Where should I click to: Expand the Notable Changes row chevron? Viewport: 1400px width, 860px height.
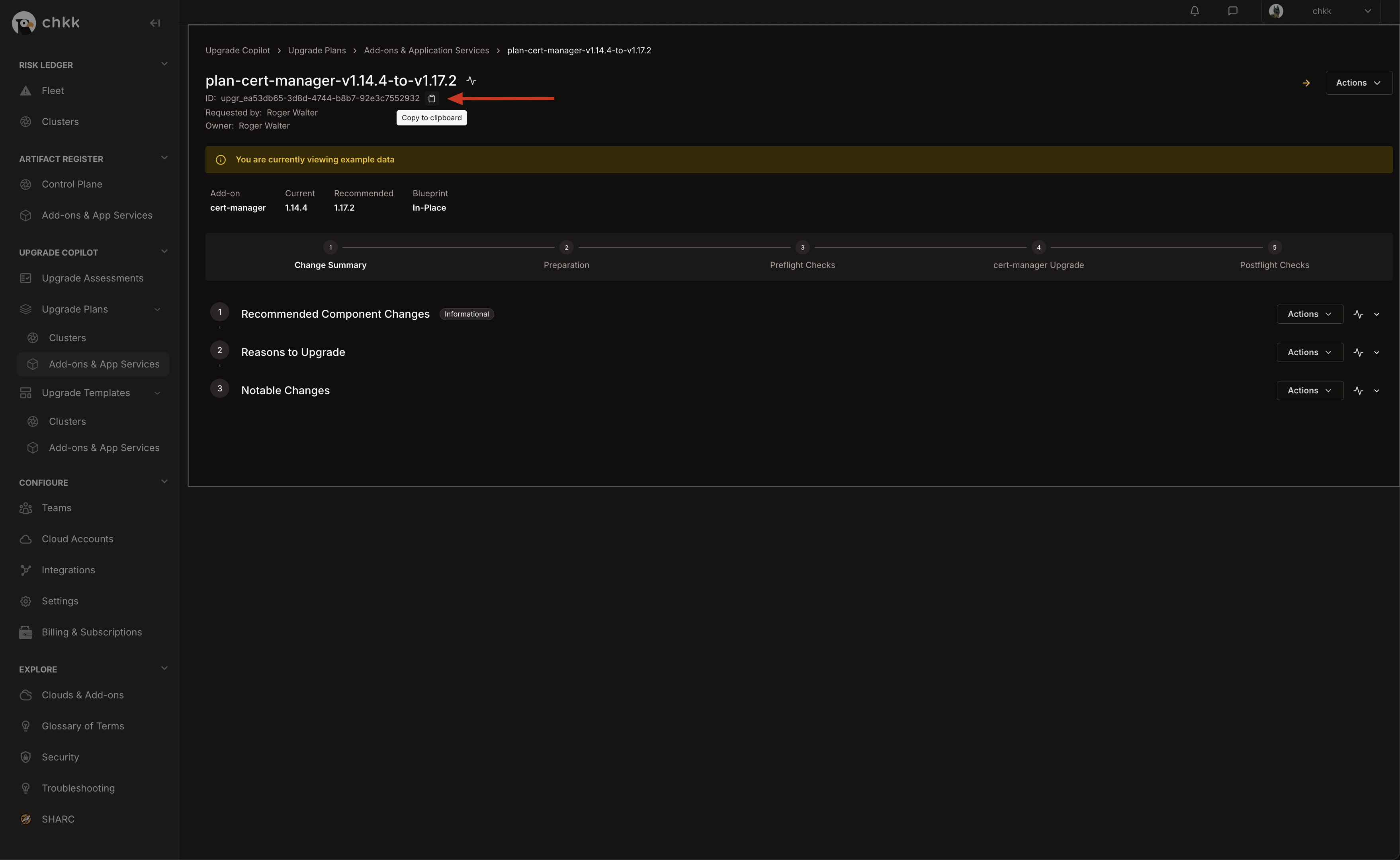1377,391
